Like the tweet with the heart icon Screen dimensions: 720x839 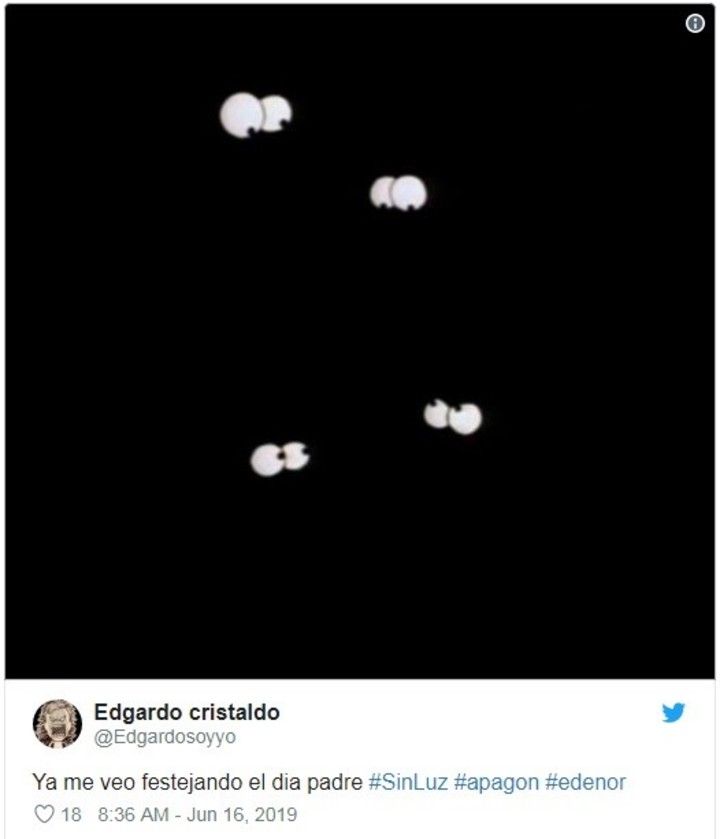tap(44, 814)
